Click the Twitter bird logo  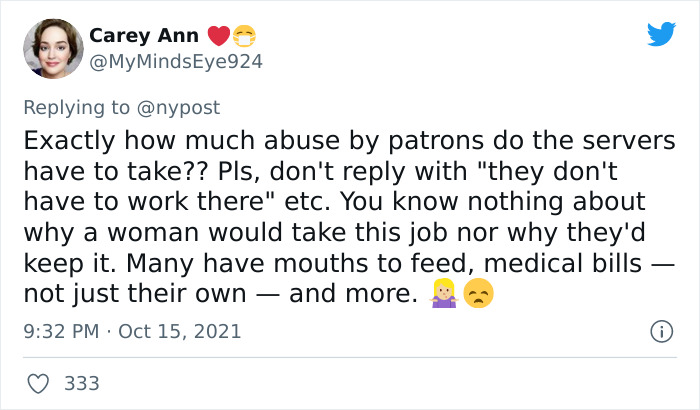pyautogui.click(x=661, y=35)
